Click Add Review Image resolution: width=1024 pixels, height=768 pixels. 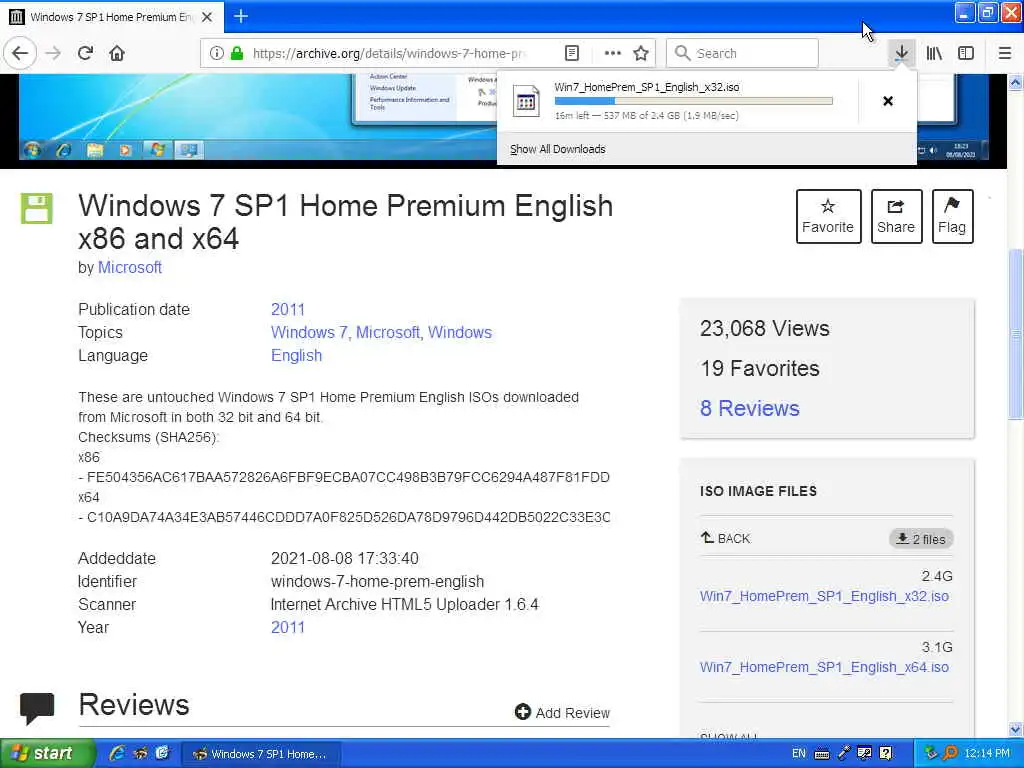pos(562,712)
